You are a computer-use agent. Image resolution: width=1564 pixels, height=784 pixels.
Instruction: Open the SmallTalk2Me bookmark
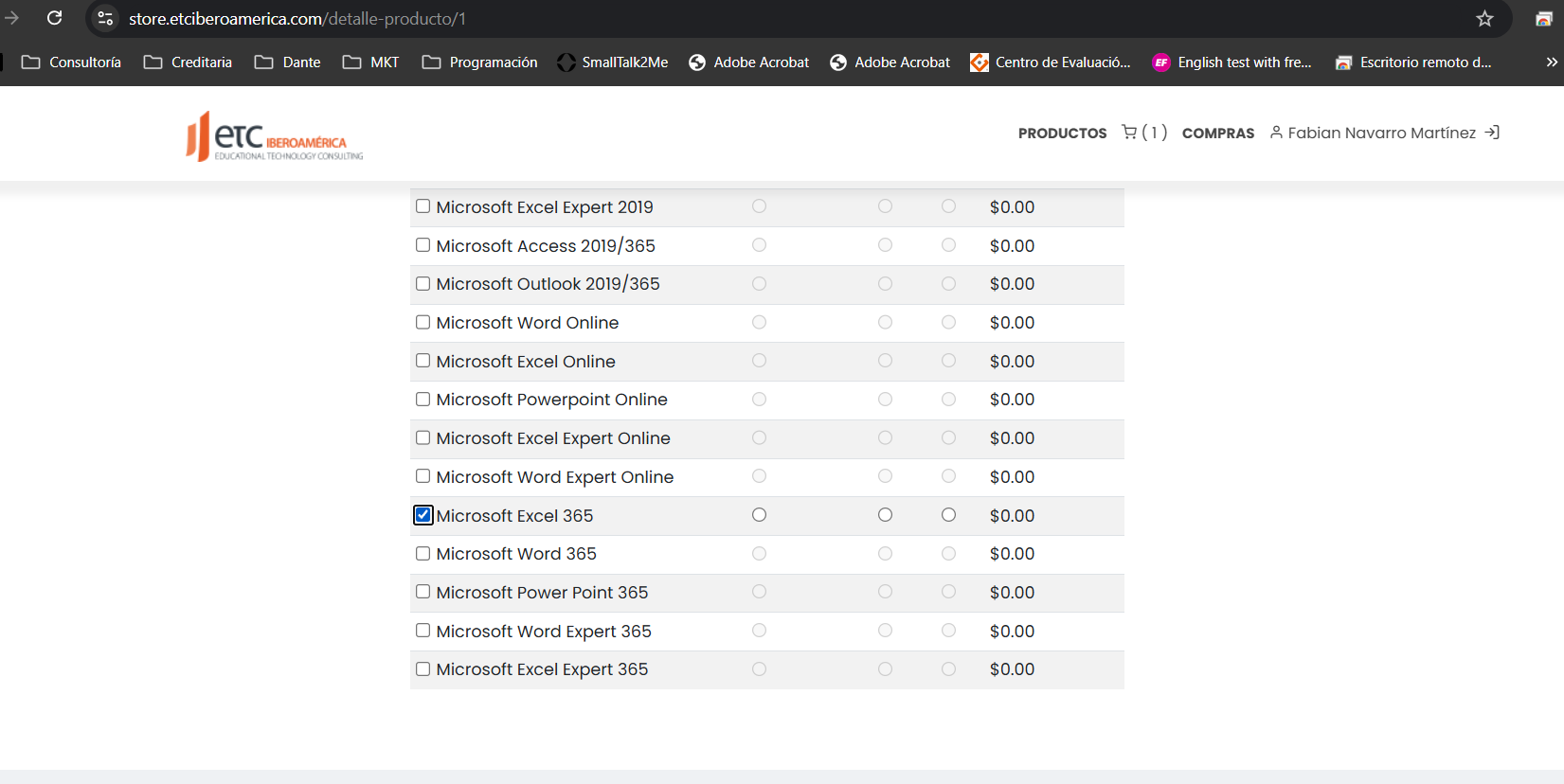(613, 62)
